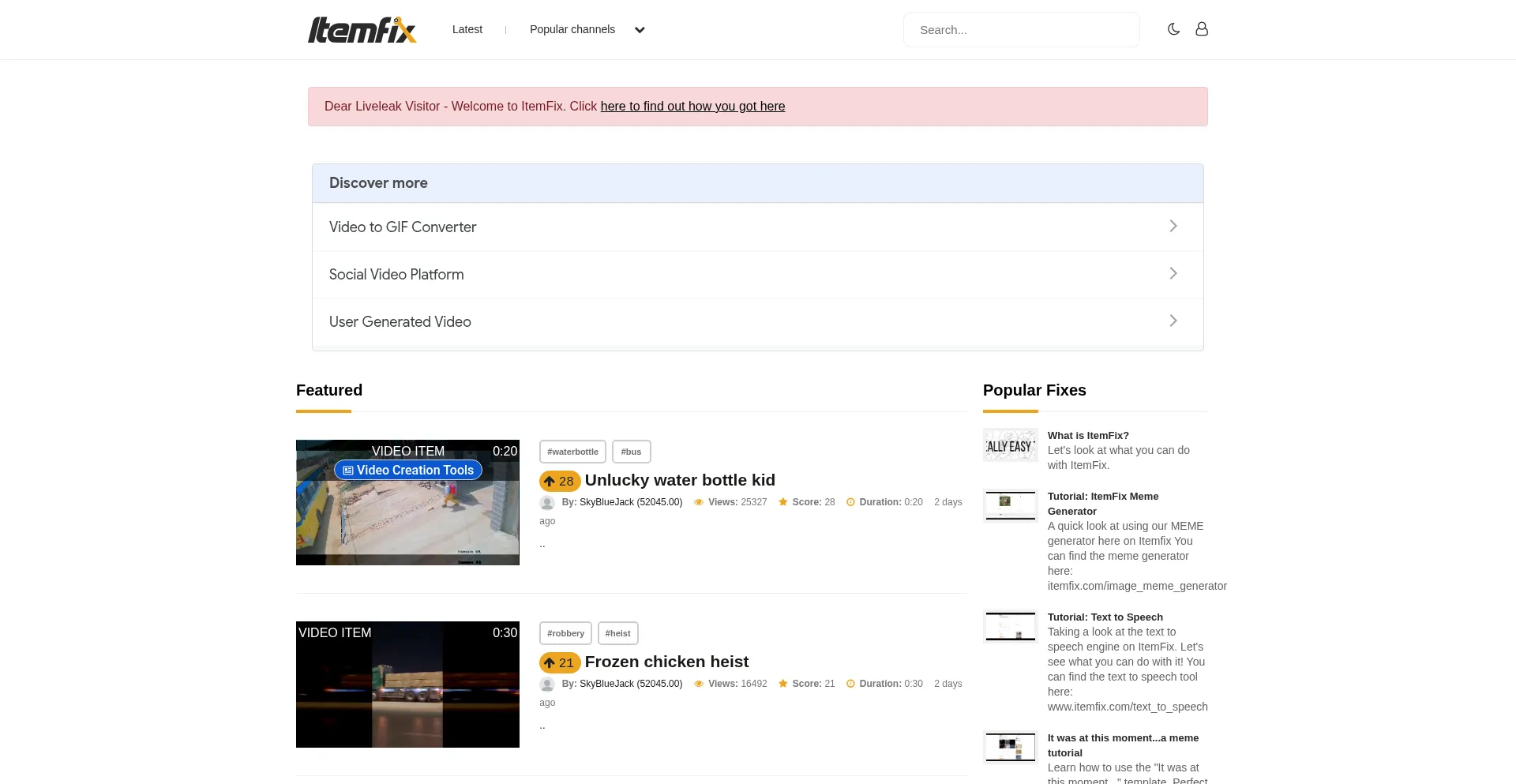1516x784 pixels.
Task: Open the user account icon
Action: coord(1202,29)
